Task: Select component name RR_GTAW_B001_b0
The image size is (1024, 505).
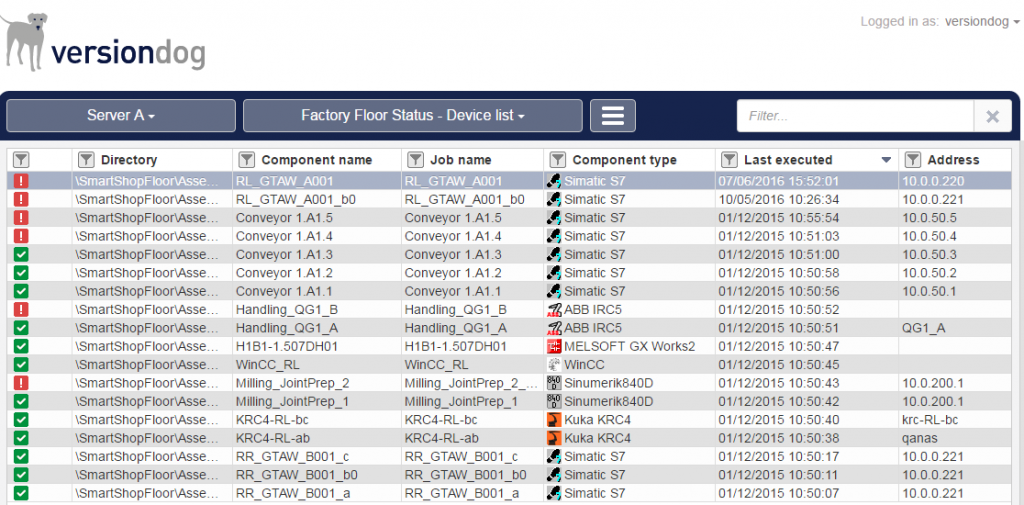Action: (x=296, y=474)
